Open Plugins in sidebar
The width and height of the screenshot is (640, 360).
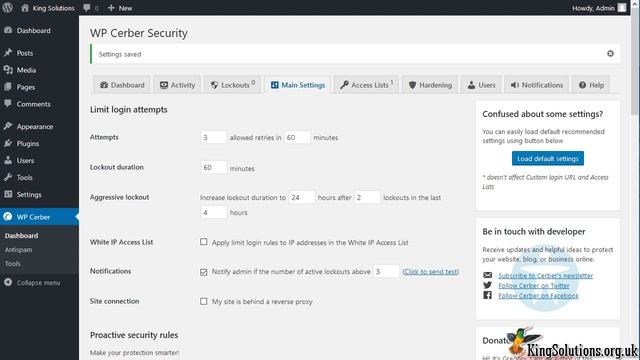[x=28, y=144]
